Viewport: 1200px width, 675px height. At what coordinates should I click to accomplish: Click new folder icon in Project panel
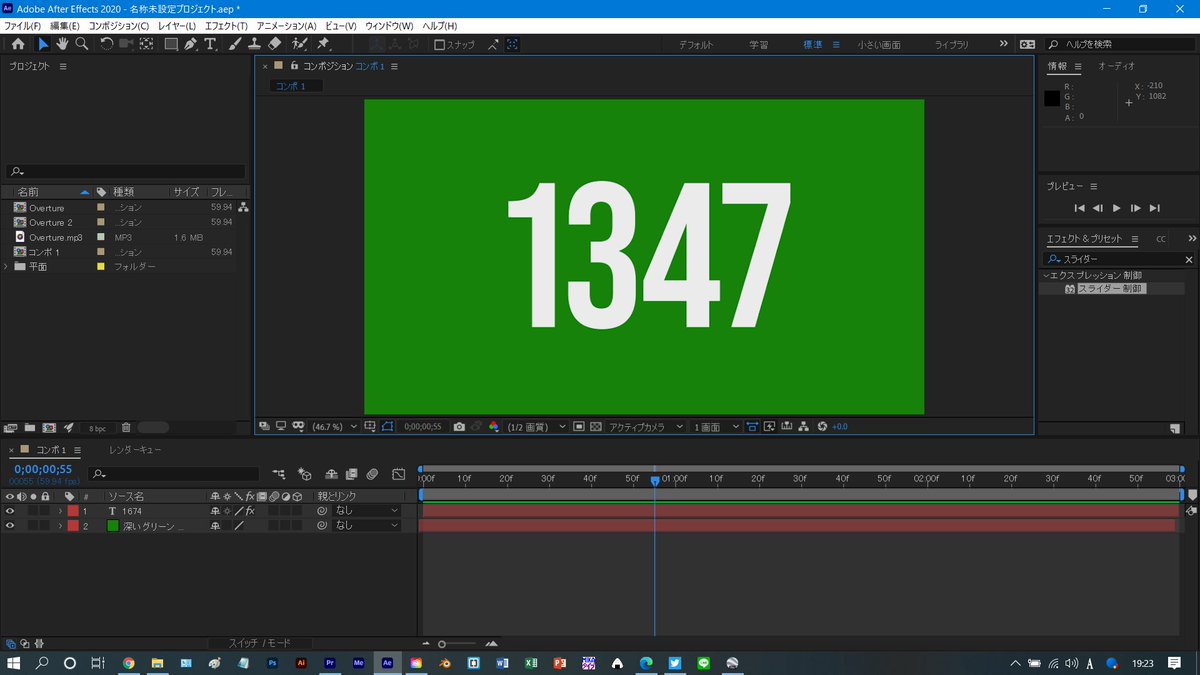(x=29, y=427)
